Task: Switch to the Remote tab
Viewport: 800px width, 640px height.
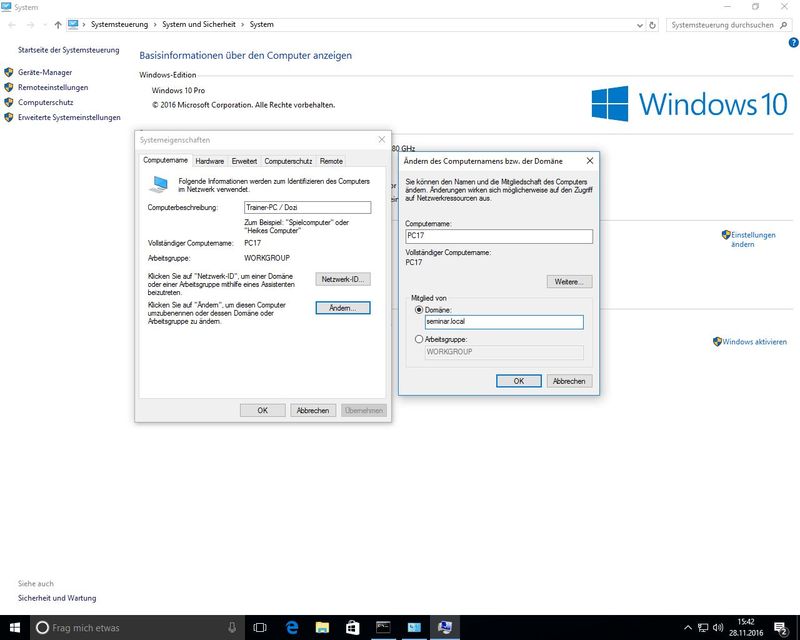Action: click(331, 161)
